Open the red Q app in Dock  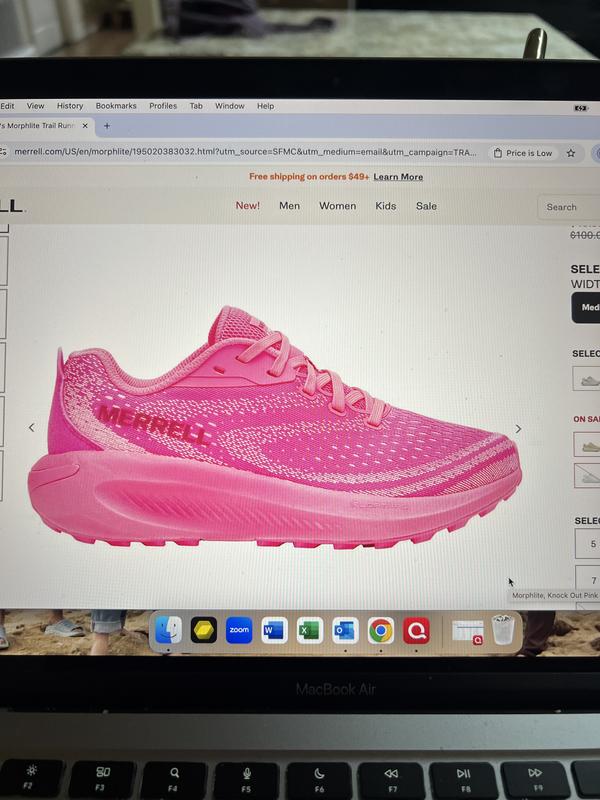416,630
